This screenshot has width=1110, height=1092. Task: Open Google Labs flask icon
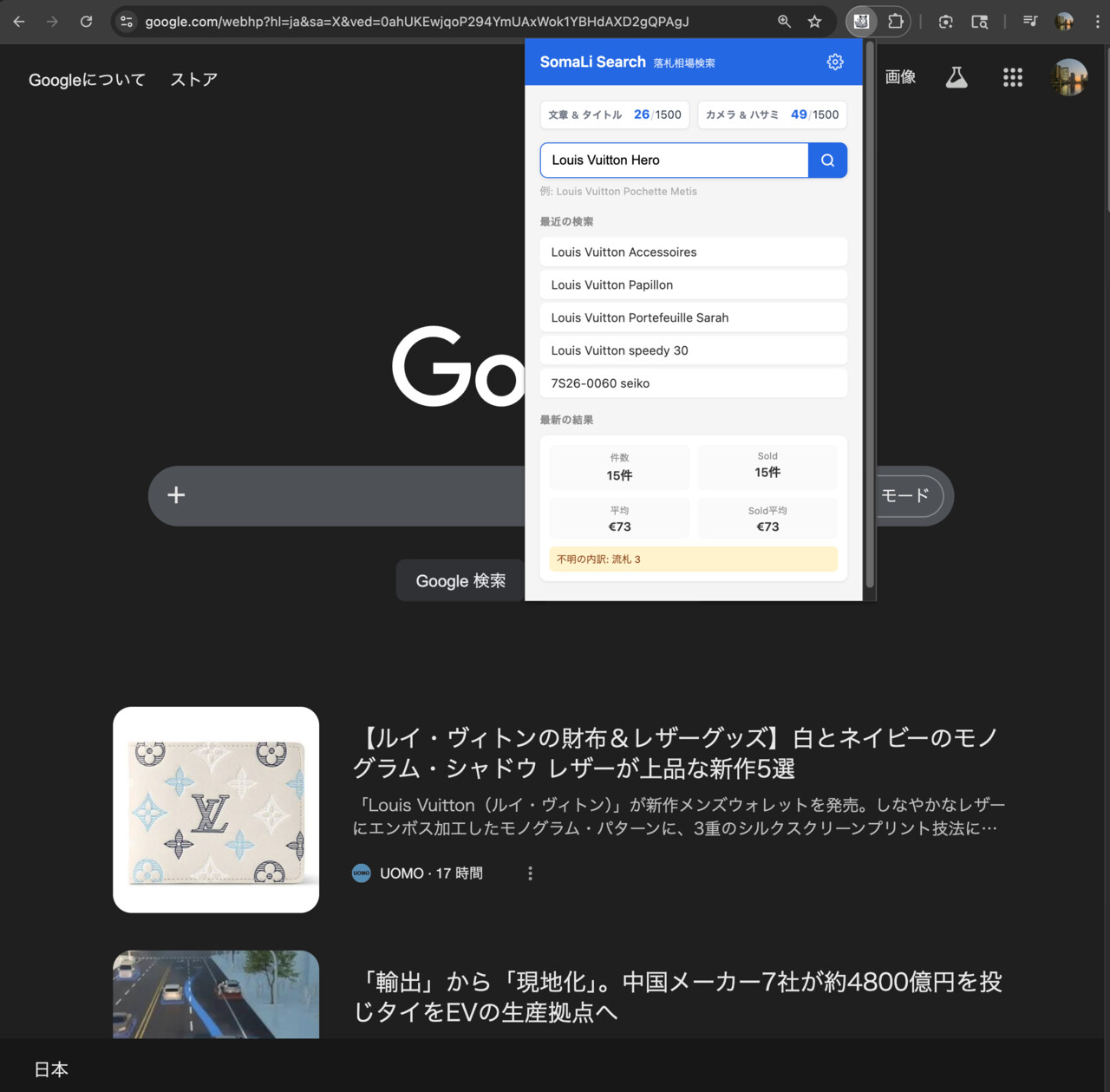[957, 77]
